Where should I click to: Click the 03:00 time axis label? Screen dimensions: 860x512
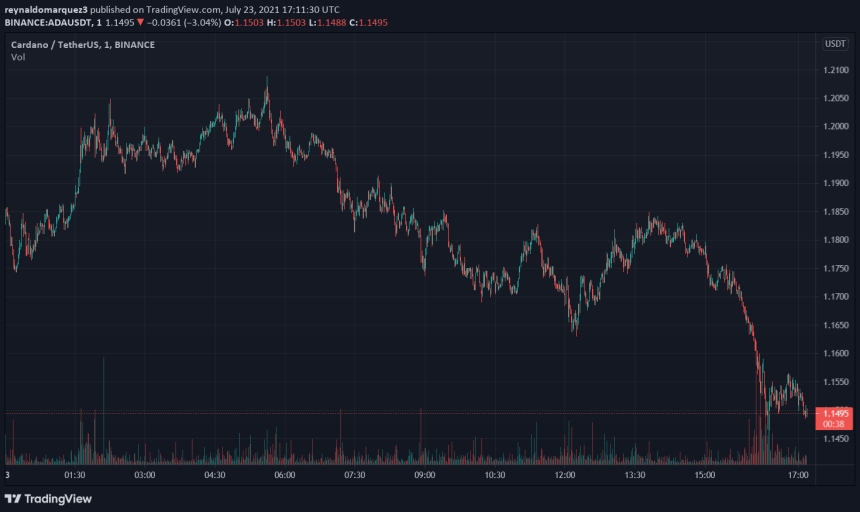[145, 475]
